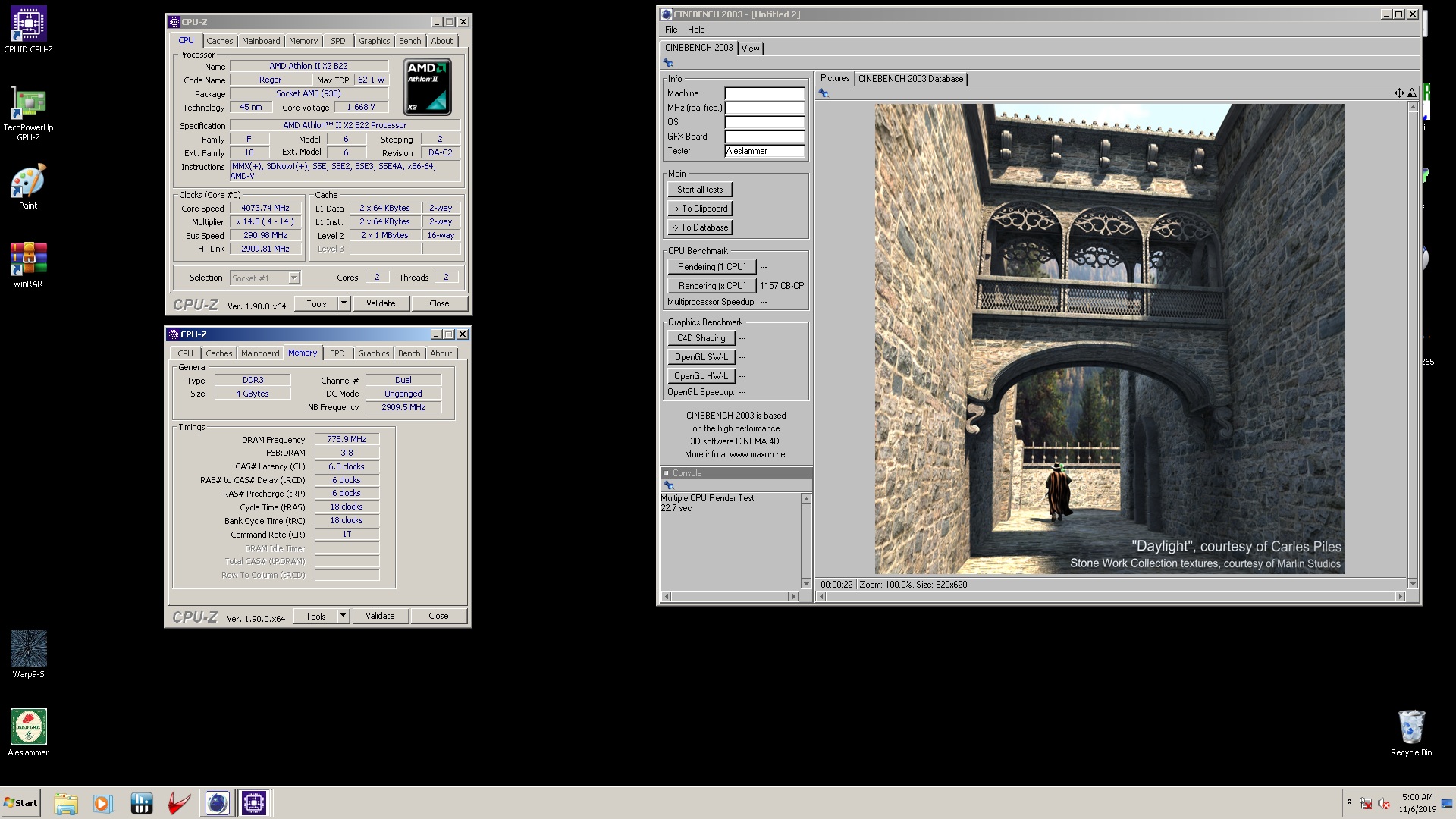Open the Aleslammer desktop icon
1456x819 pixels.
(x=28, y=733)
